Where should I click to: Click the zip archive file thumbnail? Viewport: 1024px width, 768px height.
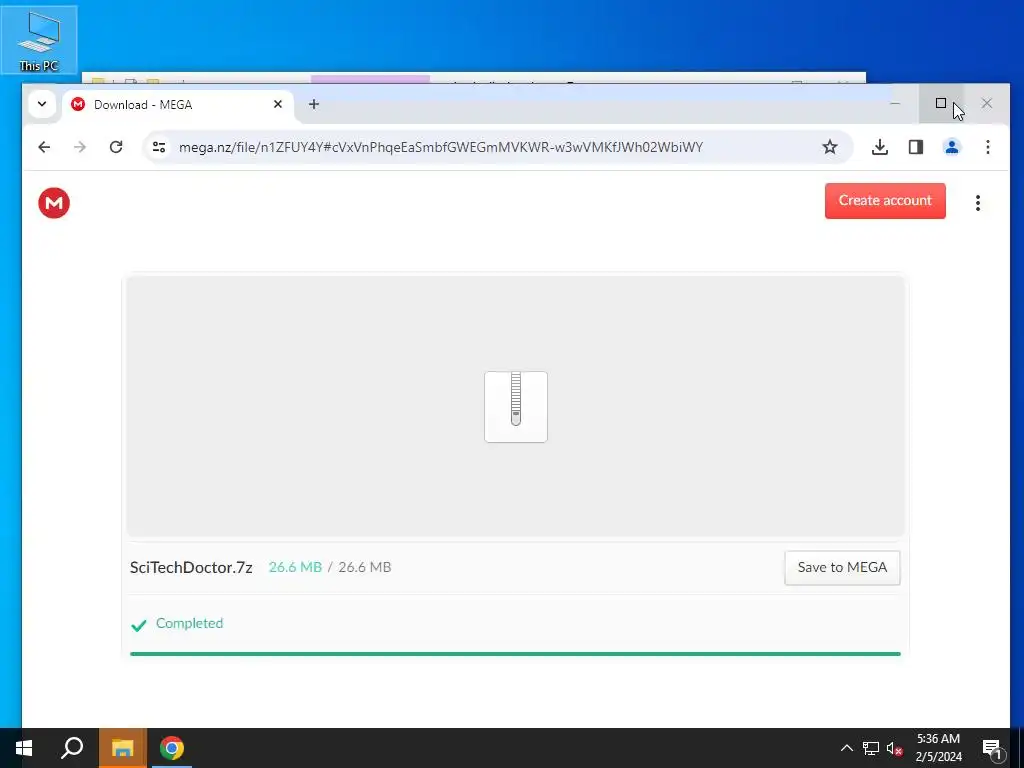516,407
